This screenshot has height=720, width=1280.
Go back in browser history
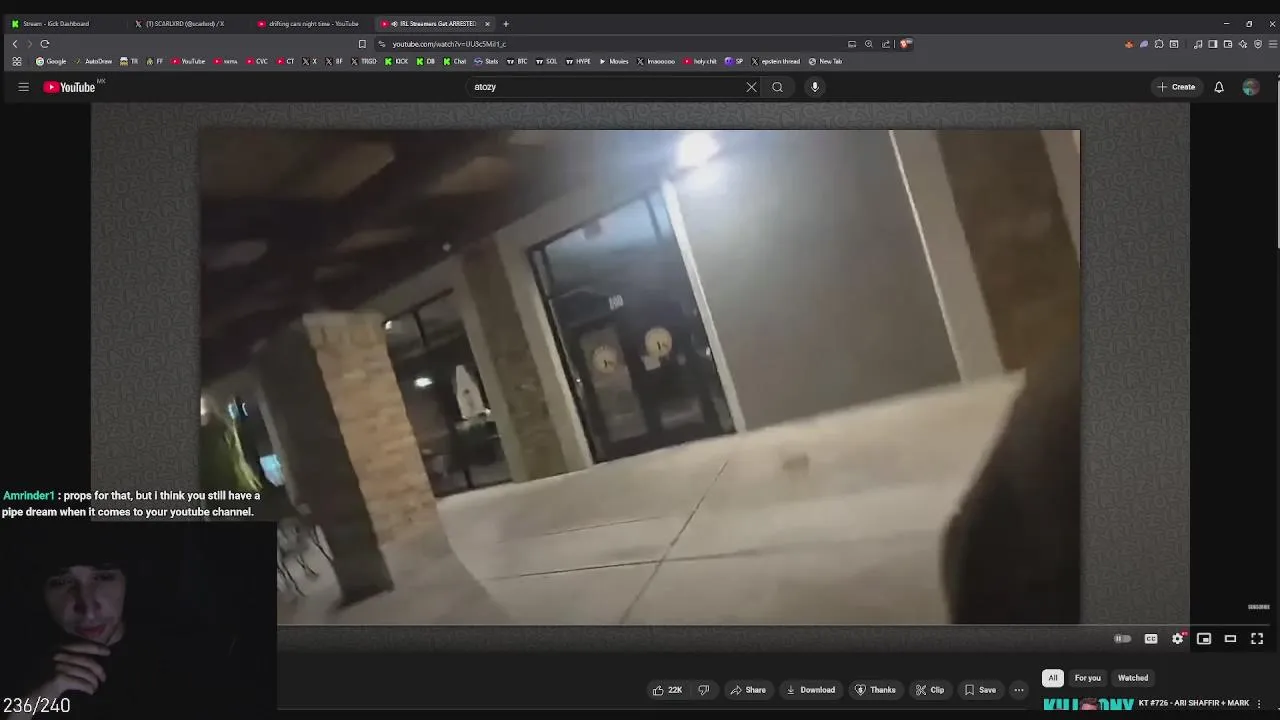pyautogui.click(x=14, y=44)
